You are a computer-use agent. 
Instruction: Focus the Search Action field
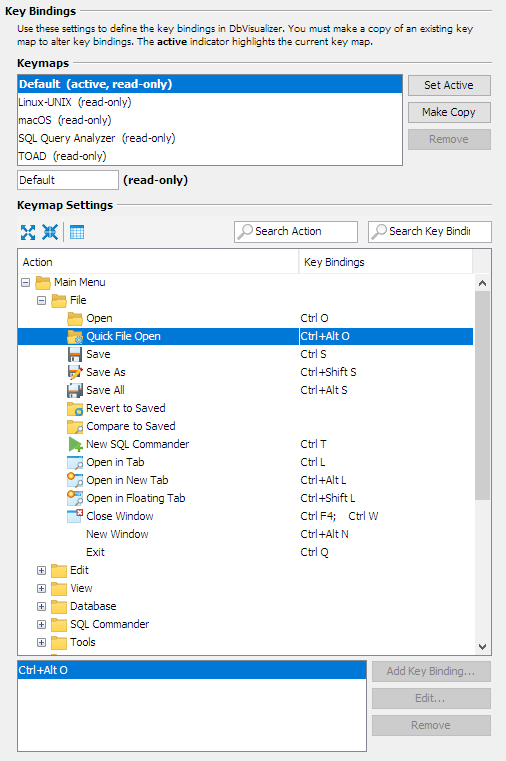pyautogui.click(x=296, y=232)
